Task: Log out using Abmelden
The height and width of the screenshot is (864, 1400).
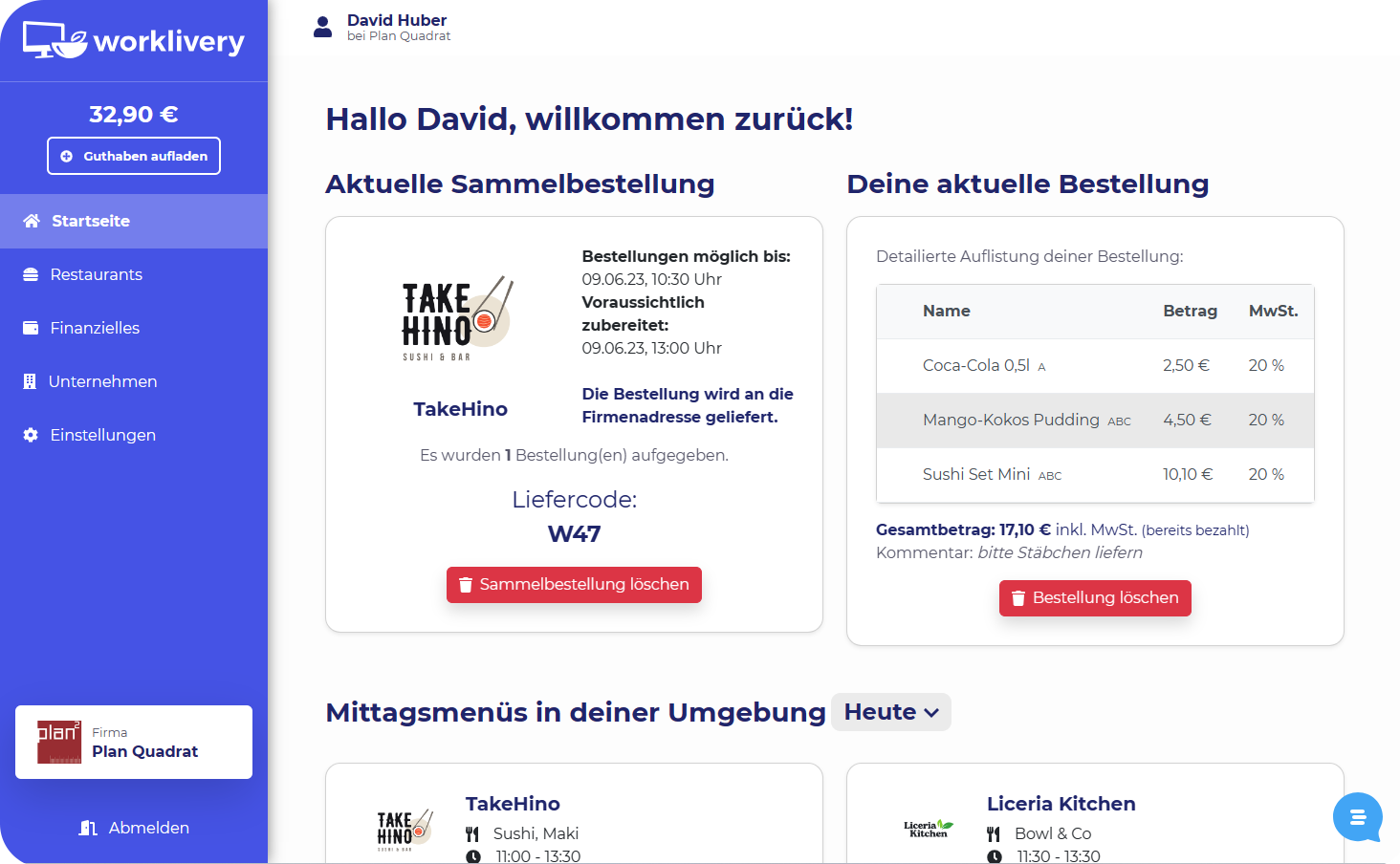Action: [x=134, y=828]
